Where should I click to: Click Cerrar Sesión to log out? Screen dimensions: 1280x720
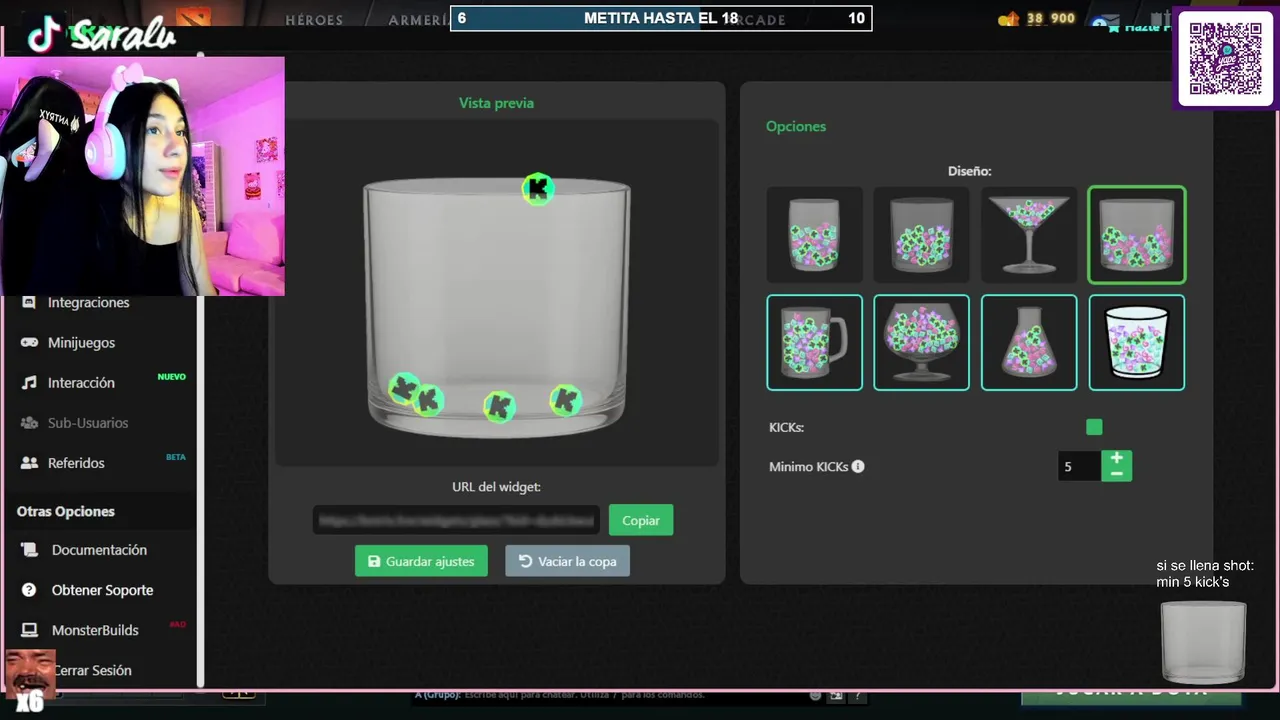(93, 670)
